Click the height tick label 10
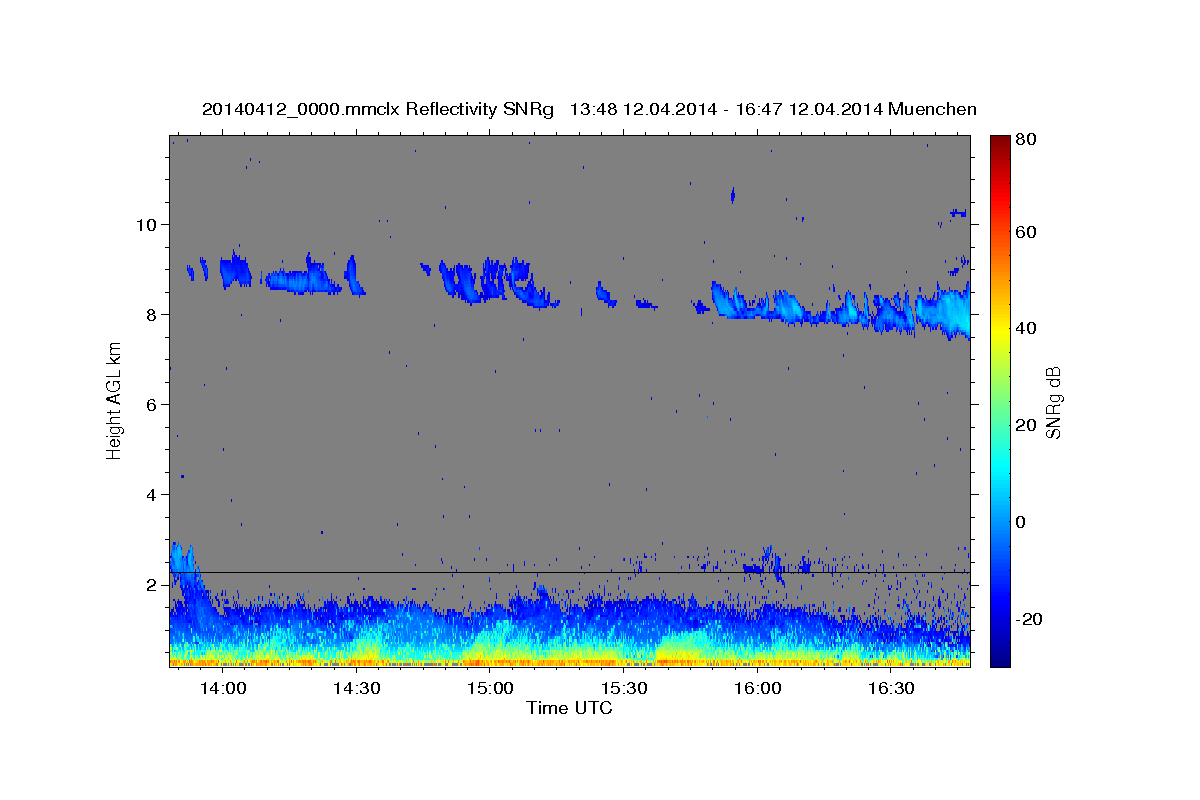The image size is (1200, 800). tap(146, 224)
